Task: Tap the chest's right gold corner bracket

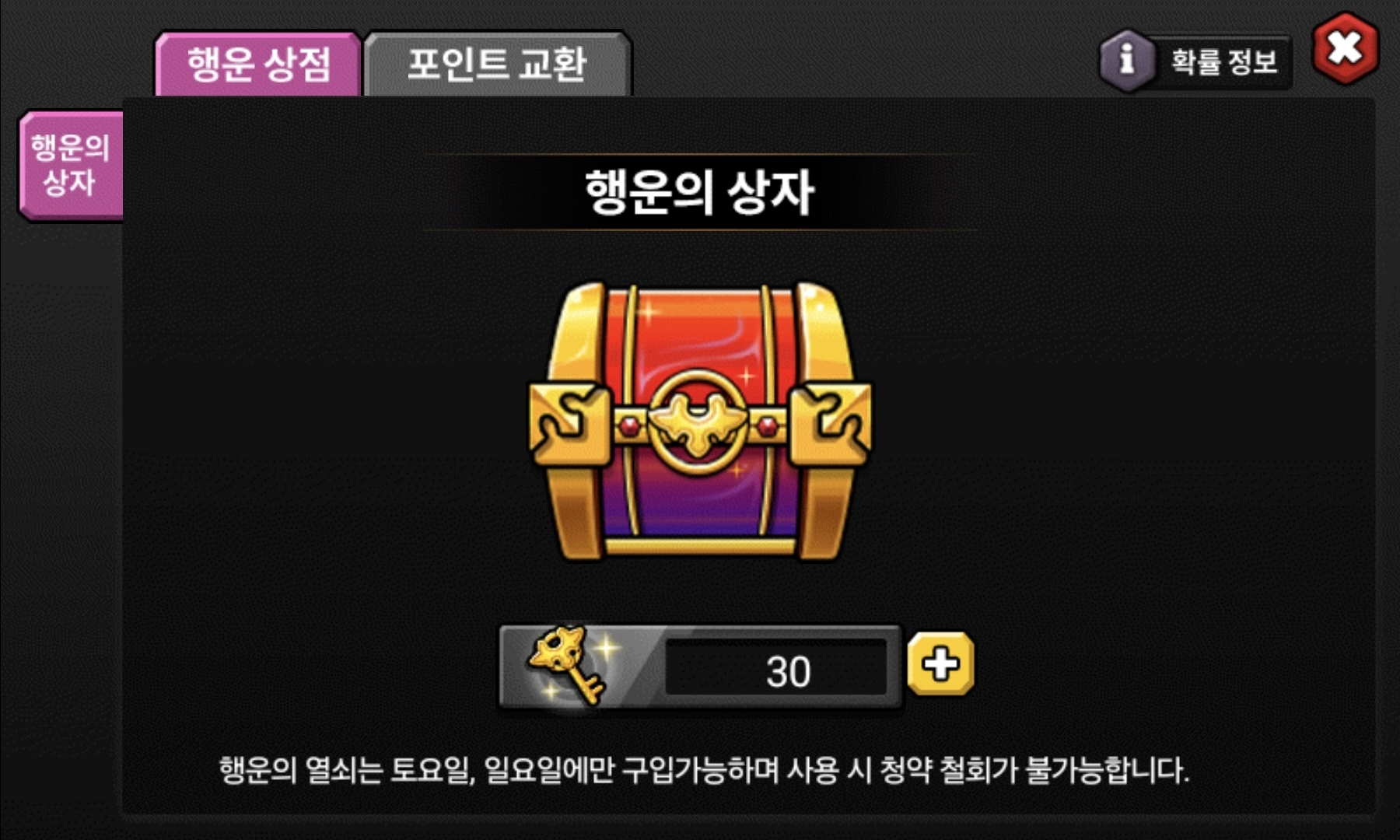Action: [831, 425]
